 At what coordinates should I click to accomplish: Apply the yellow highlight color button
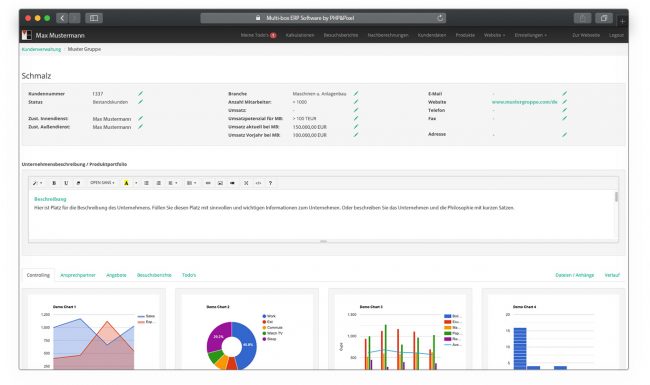click(126, 183)
